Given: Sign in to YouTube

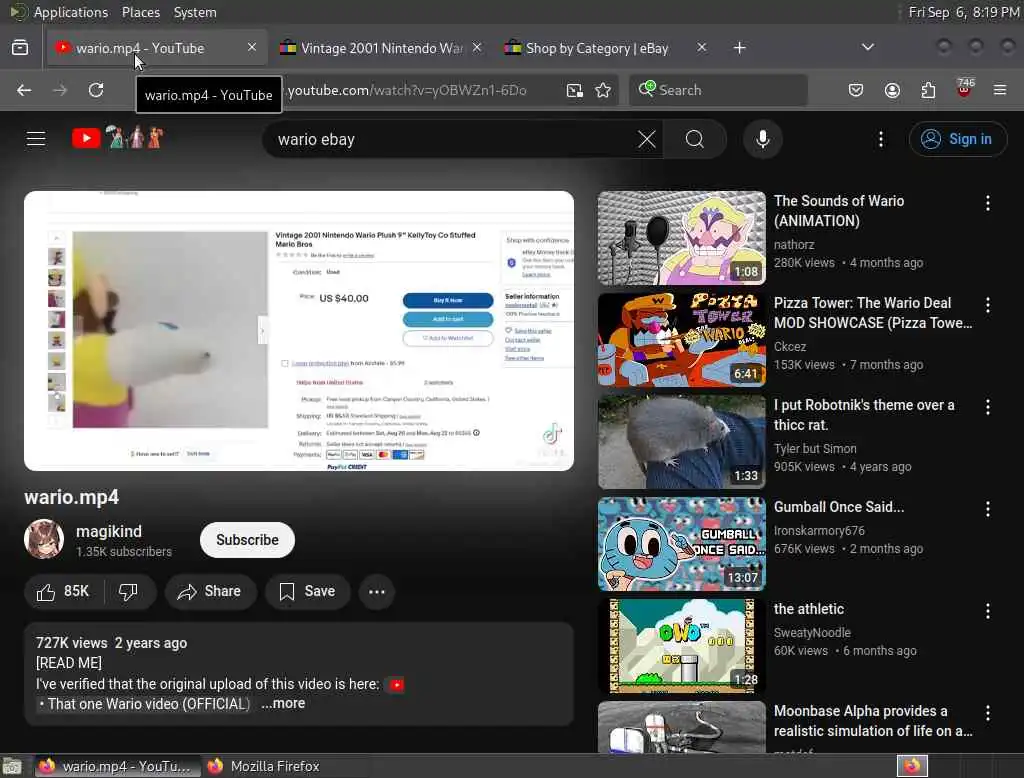Looking at the screenshot, I should point(957,139).
